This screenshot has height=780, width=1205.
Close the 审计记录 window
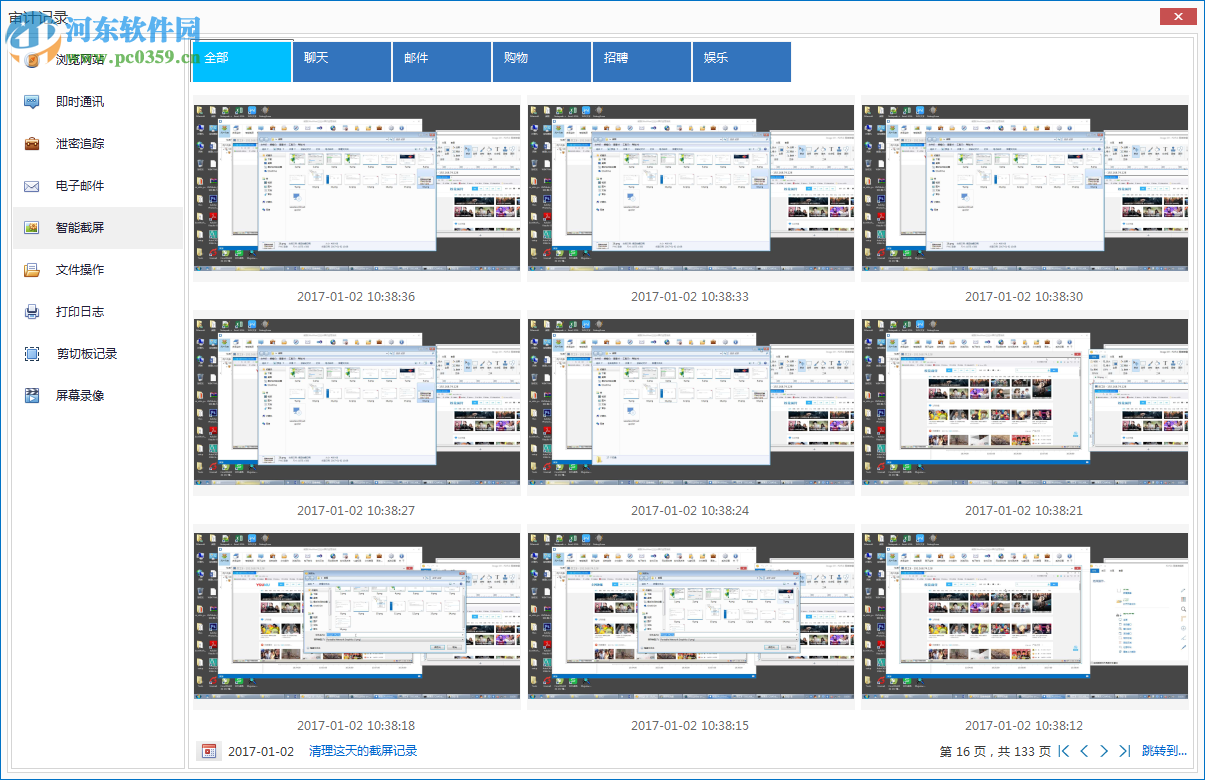pyautogui.click(x=1177, y=16)
